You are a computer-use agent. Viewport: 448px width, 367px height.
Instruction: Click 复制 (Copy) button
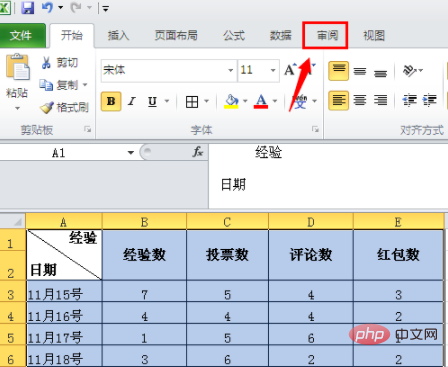coord(59,85)
